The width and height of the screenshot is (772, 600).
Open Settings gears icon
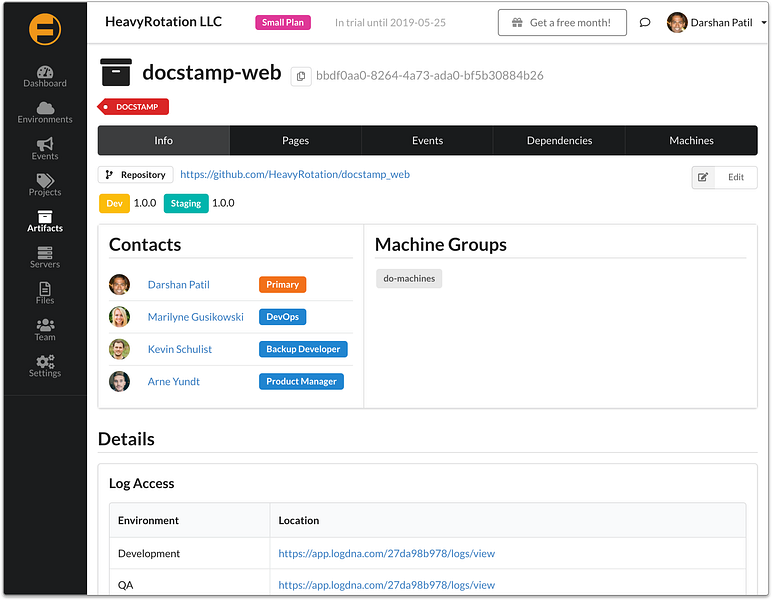(x=45, y=361)
